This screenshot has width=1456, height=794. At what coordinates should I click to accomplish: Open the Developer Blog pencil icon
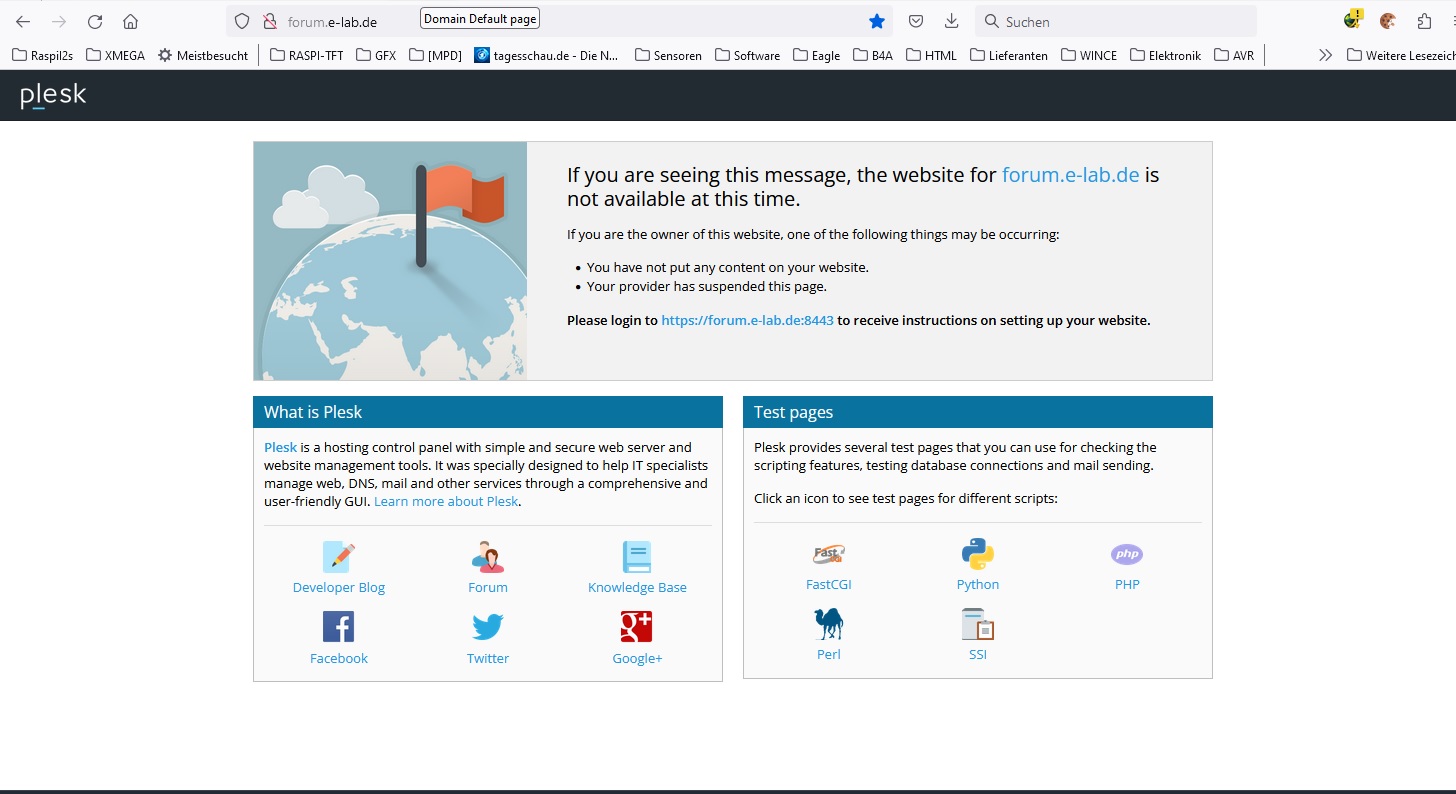(339, 557)
